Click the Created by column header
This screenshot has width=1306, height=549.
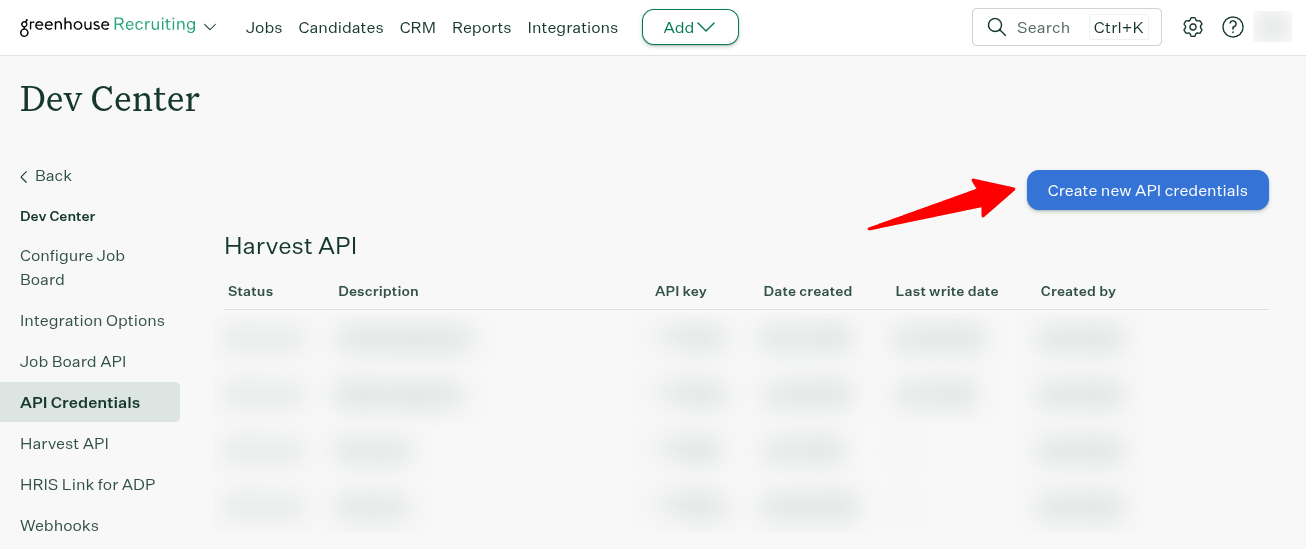[1078, 291]
